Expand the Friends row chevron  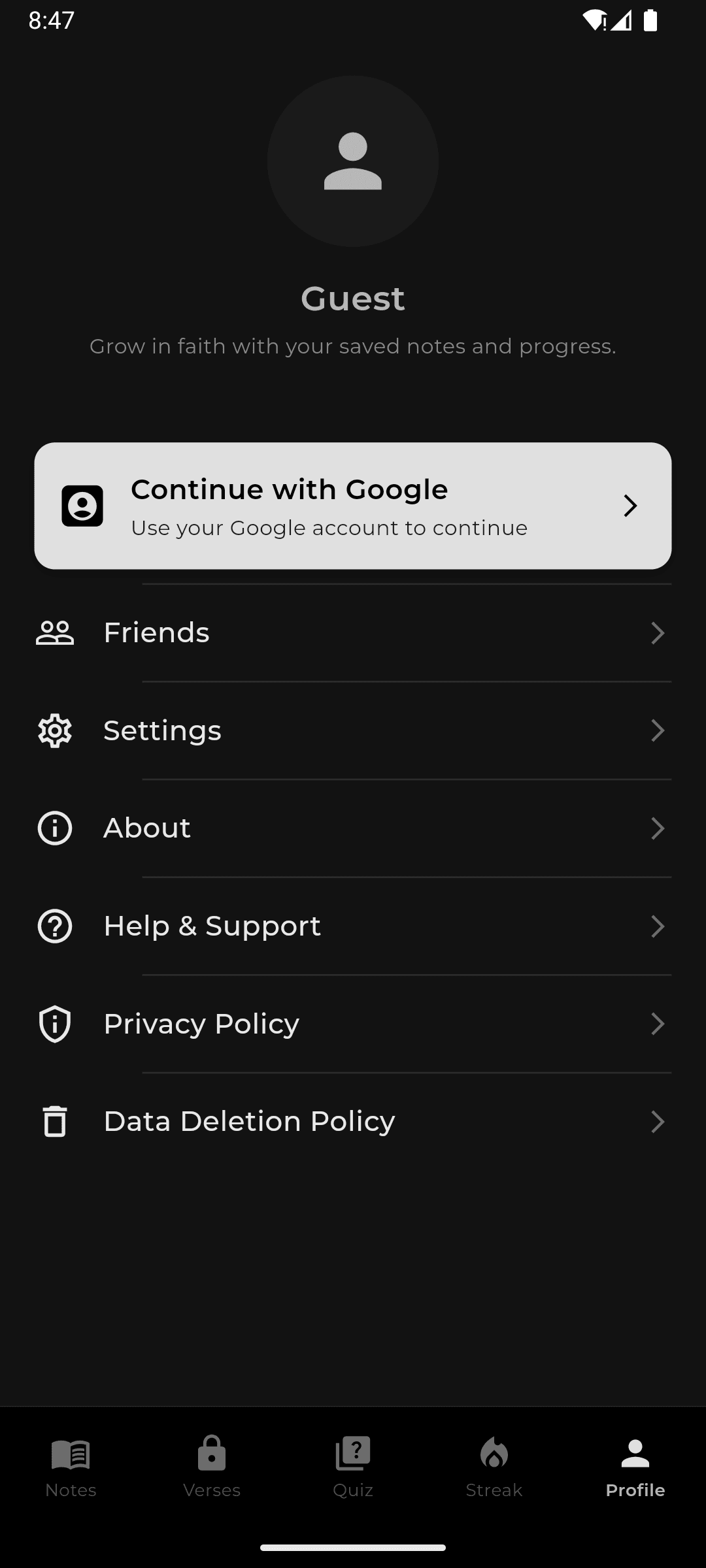point(658,632)
